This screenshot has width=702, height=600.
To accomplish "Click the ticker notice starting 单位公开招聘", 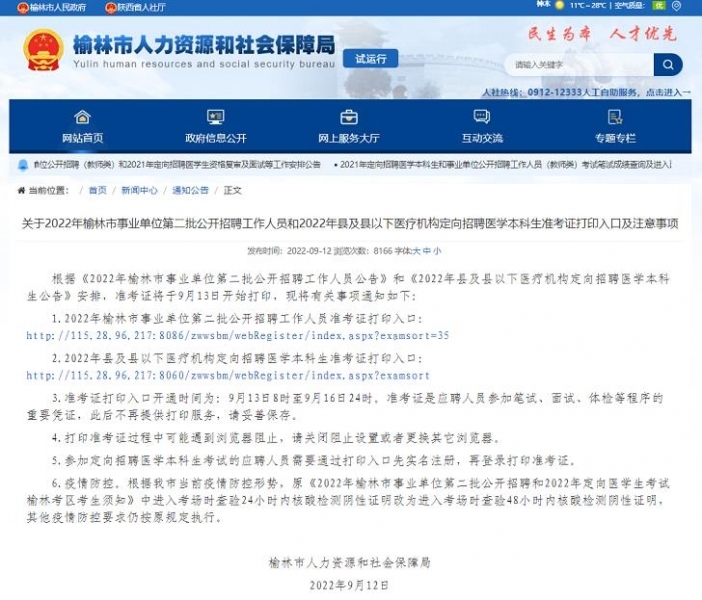I will [177, 165].
